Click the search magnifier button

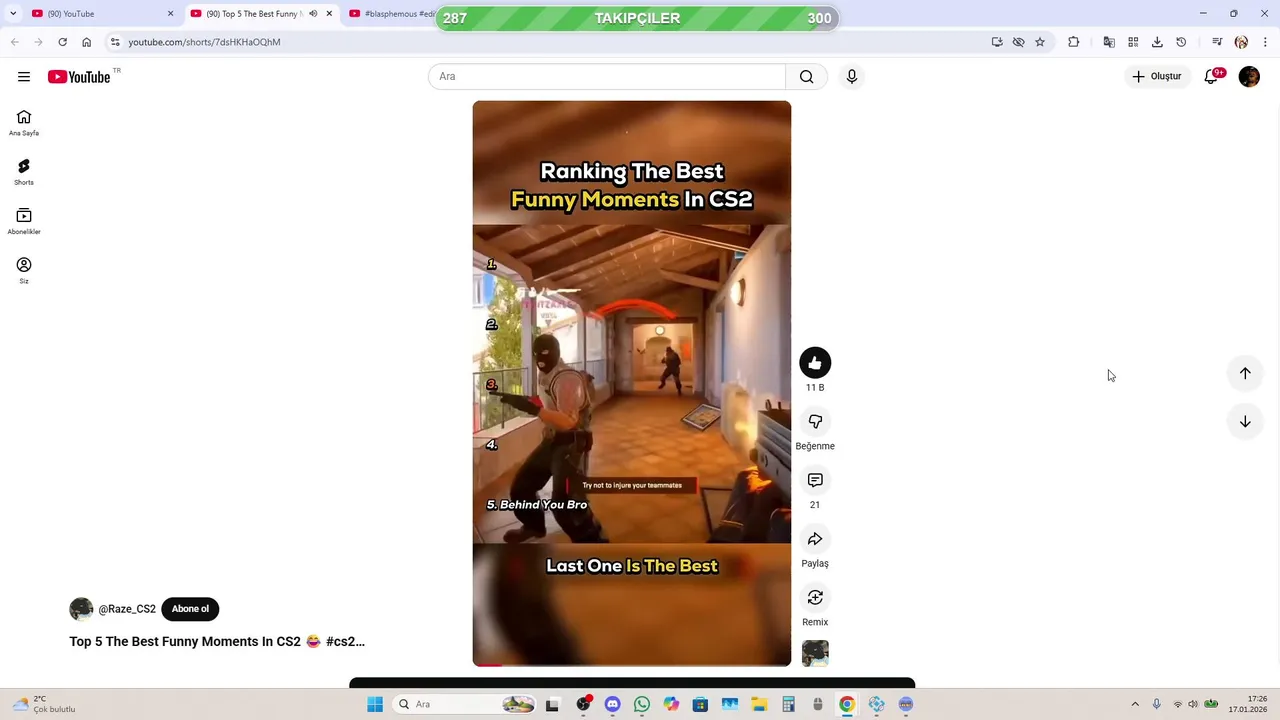(x=807, y=77)
